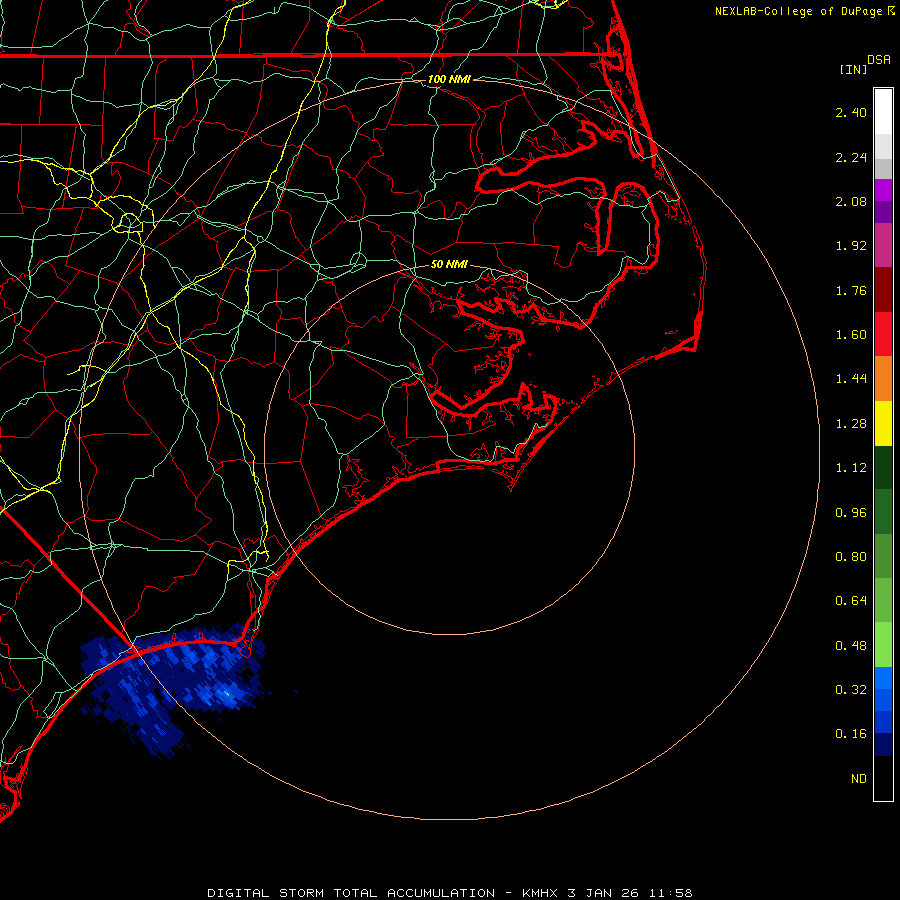
Task: Click the 0.16 legend value
Action: [851, 734]
